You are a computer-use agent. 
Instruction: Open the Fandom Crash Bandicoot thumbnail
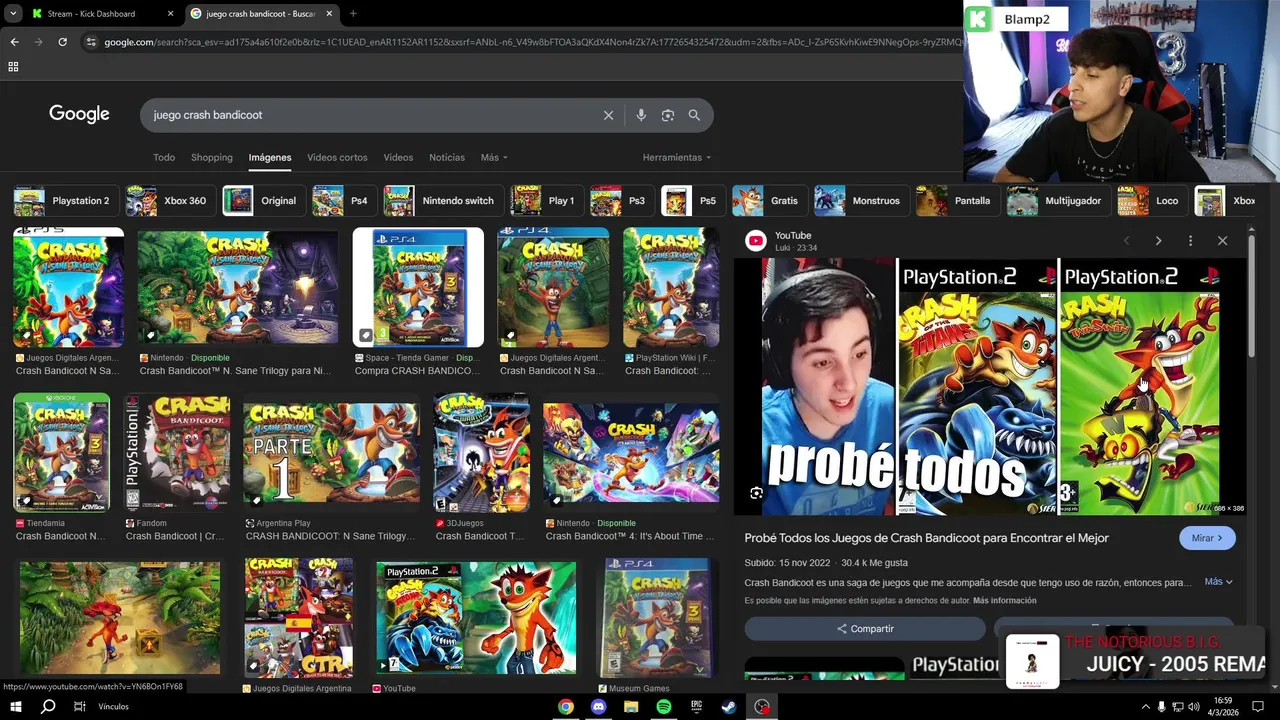[x=177, y=453]
